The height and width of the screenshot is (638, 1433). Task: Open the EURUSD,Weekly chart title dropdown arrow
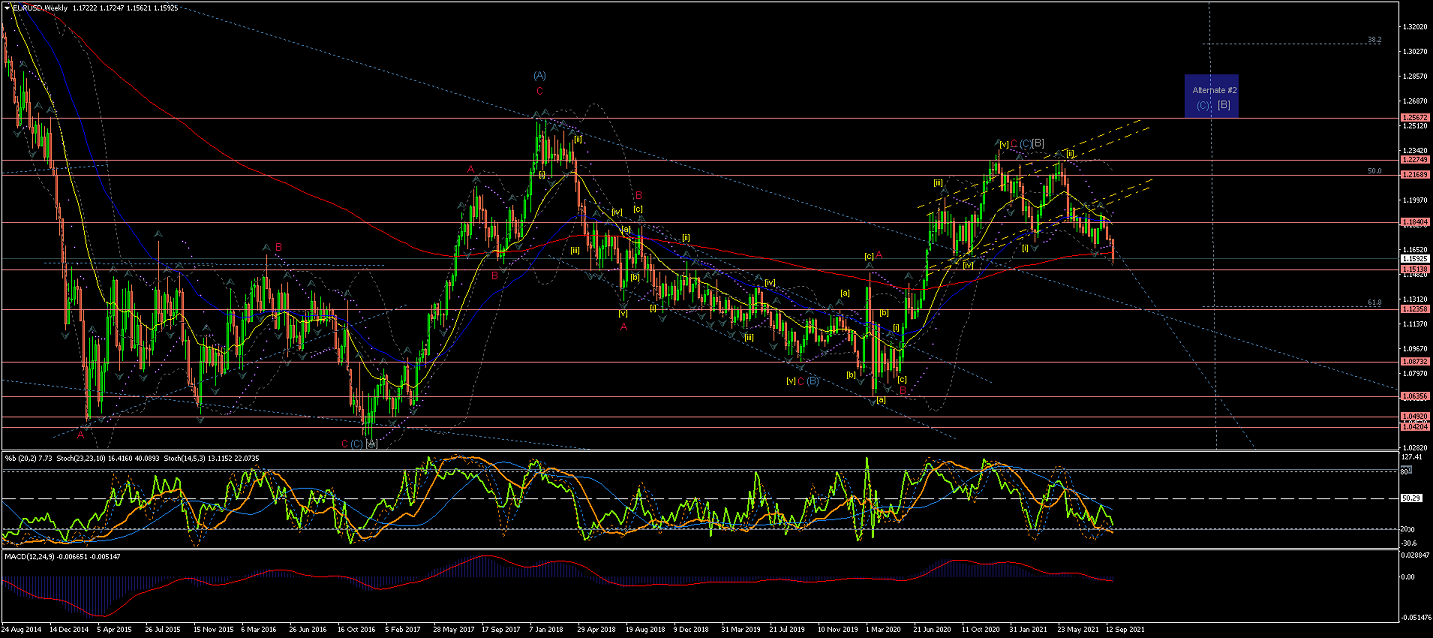6,7
